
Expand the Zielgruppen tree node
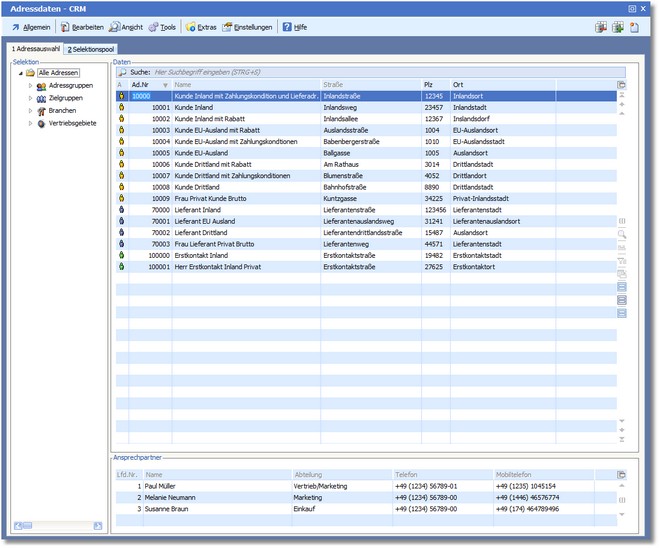tap(30, 98)
